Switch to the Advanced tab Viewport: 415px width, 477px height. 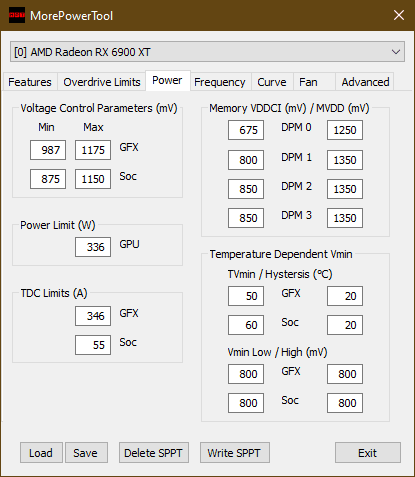click(x=365, y=82)
